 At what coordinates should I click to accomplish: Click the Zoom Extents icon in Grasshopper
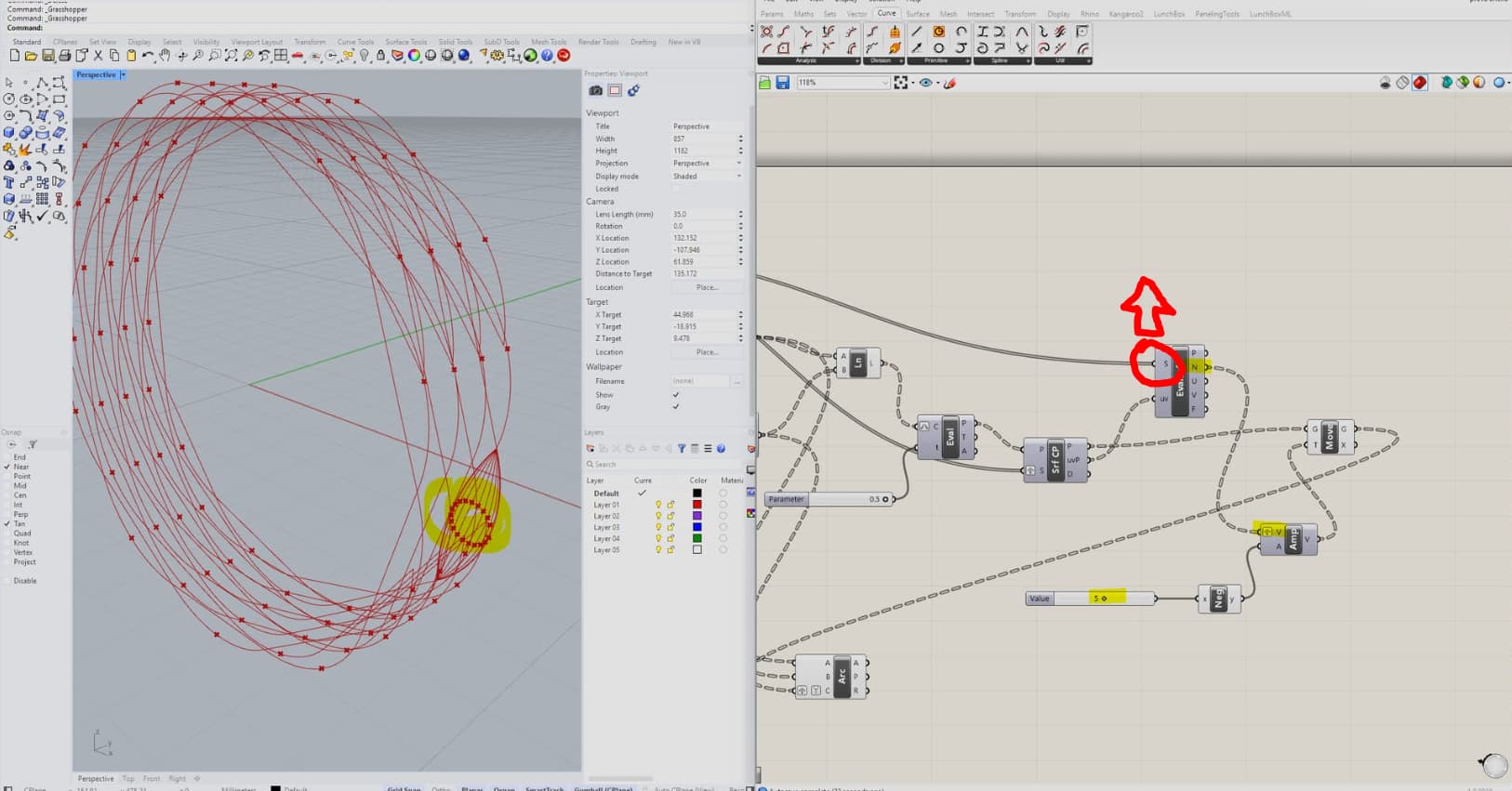point(900,83)
